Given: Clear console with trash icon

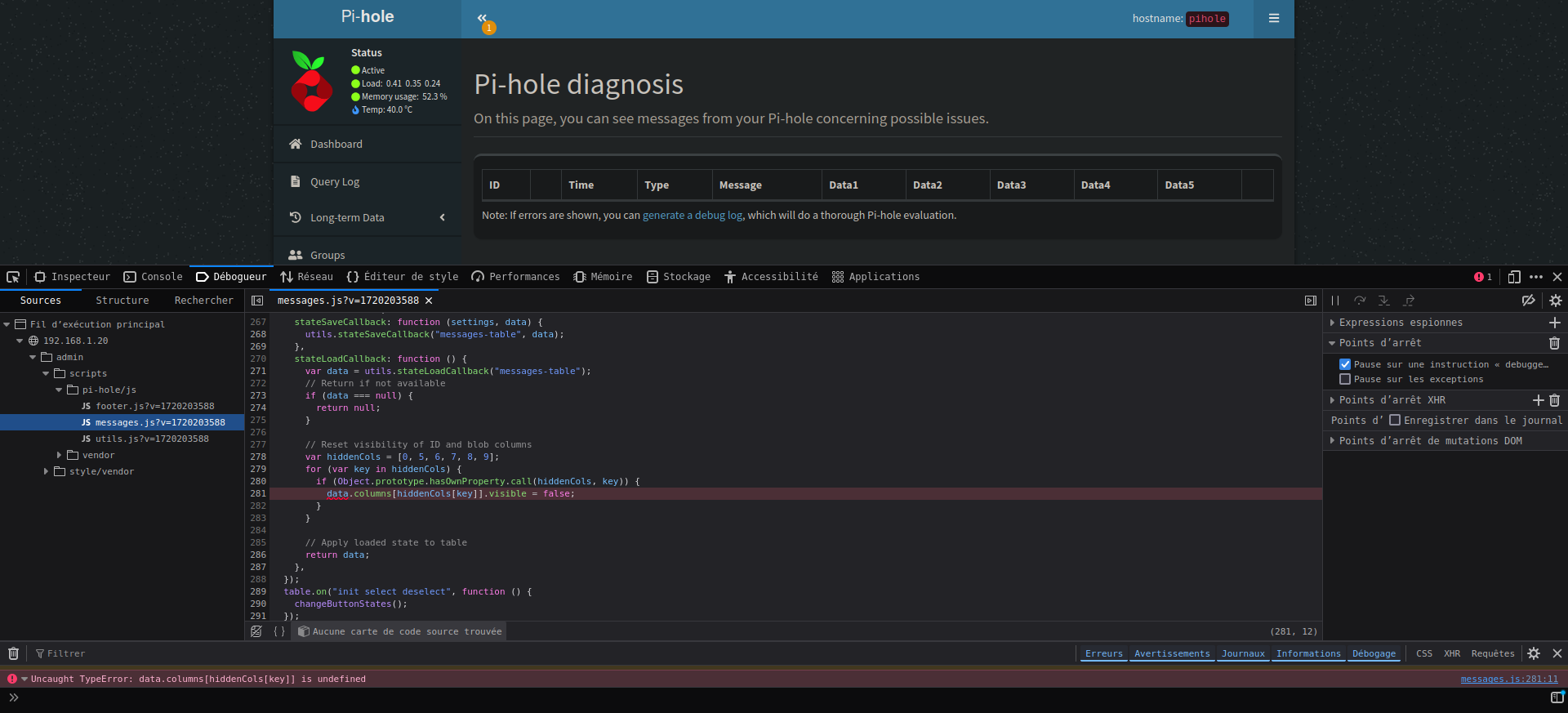Looking at the screenshot, I should coord(13,653).
